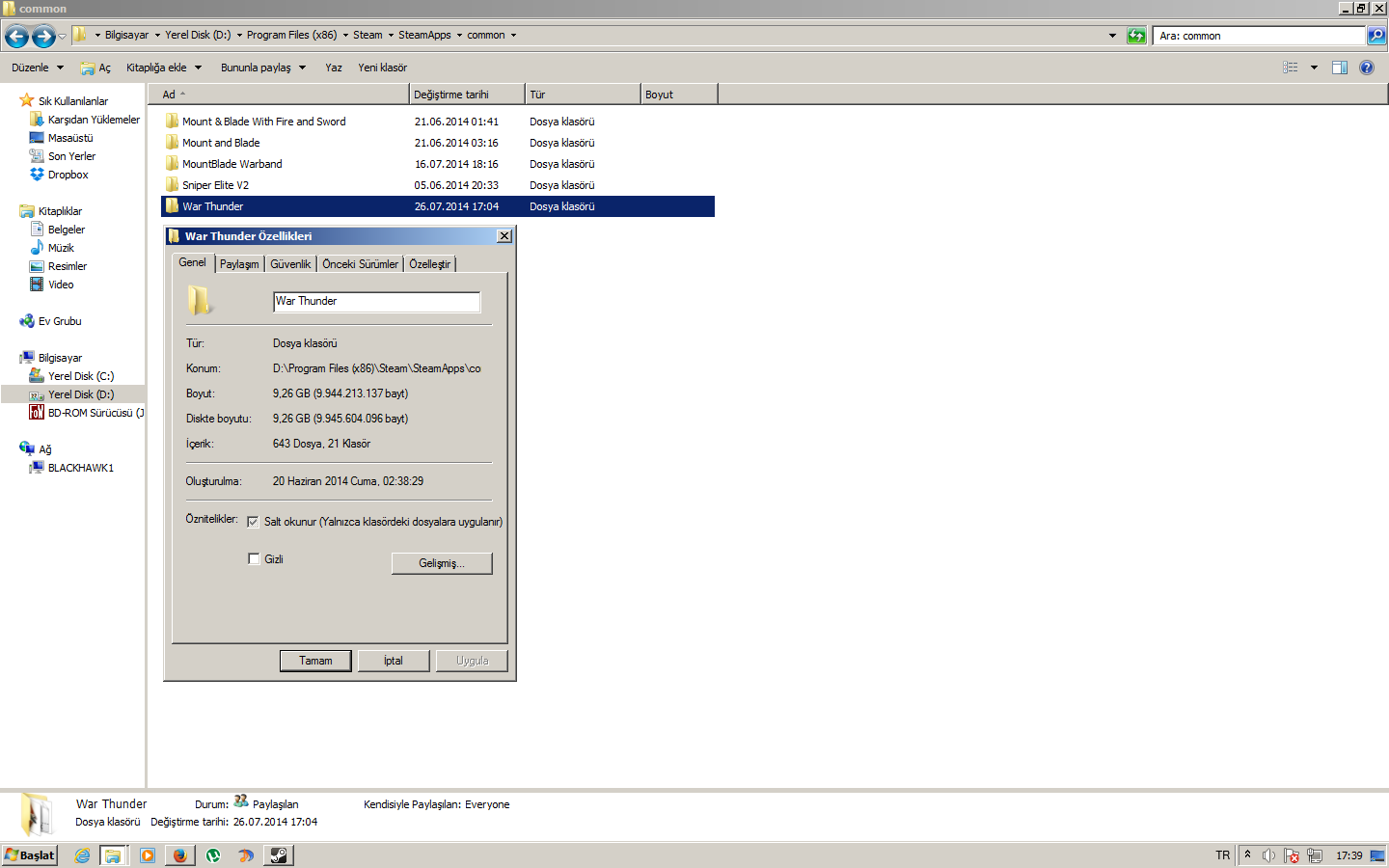
Task: Switch to the Güvenlik tab
Action: pos(290,264)
